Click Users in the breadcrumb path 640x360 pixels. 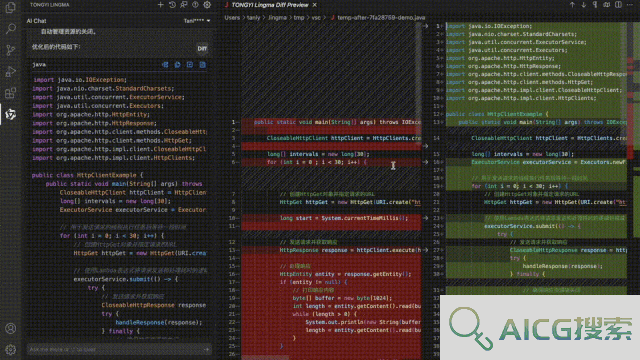pyautogui.click(x=232, y=18)
